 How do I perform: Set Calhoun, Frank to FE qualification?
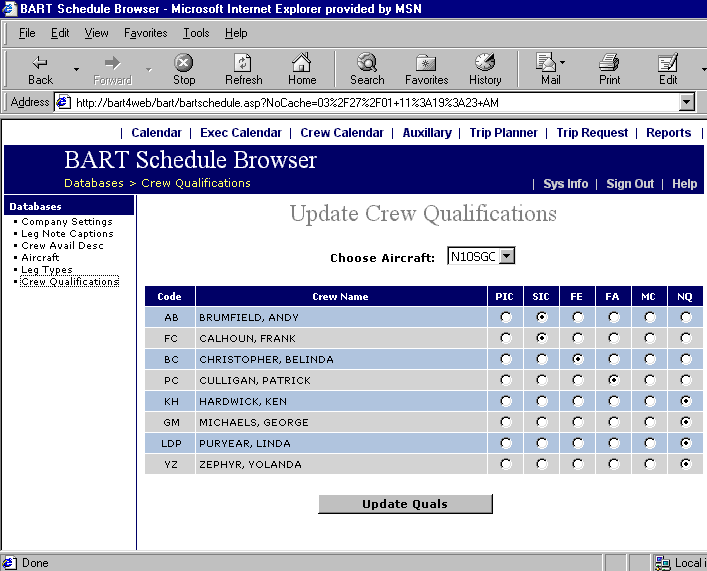pos(578,338)
